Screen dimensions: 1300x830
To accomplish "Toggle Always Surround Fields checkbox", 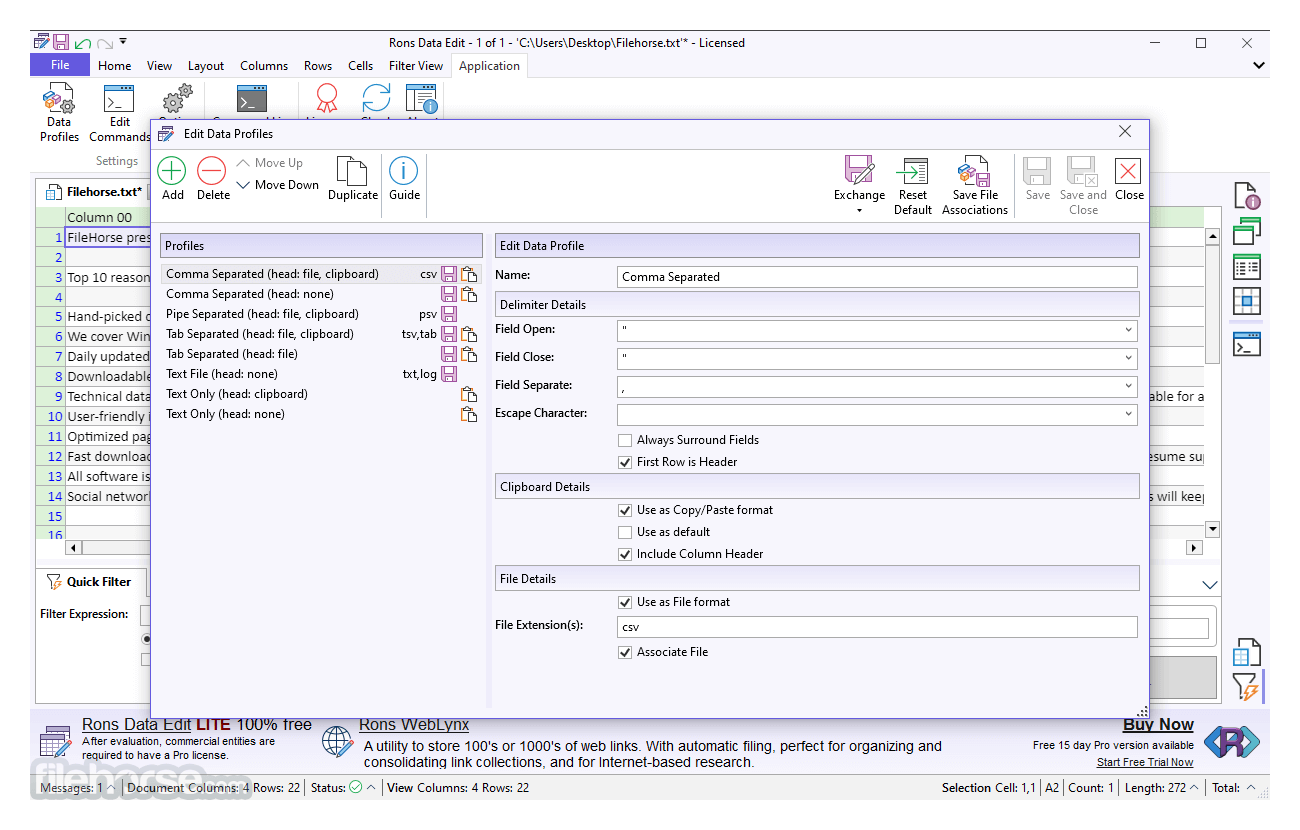I will [625, 440].
